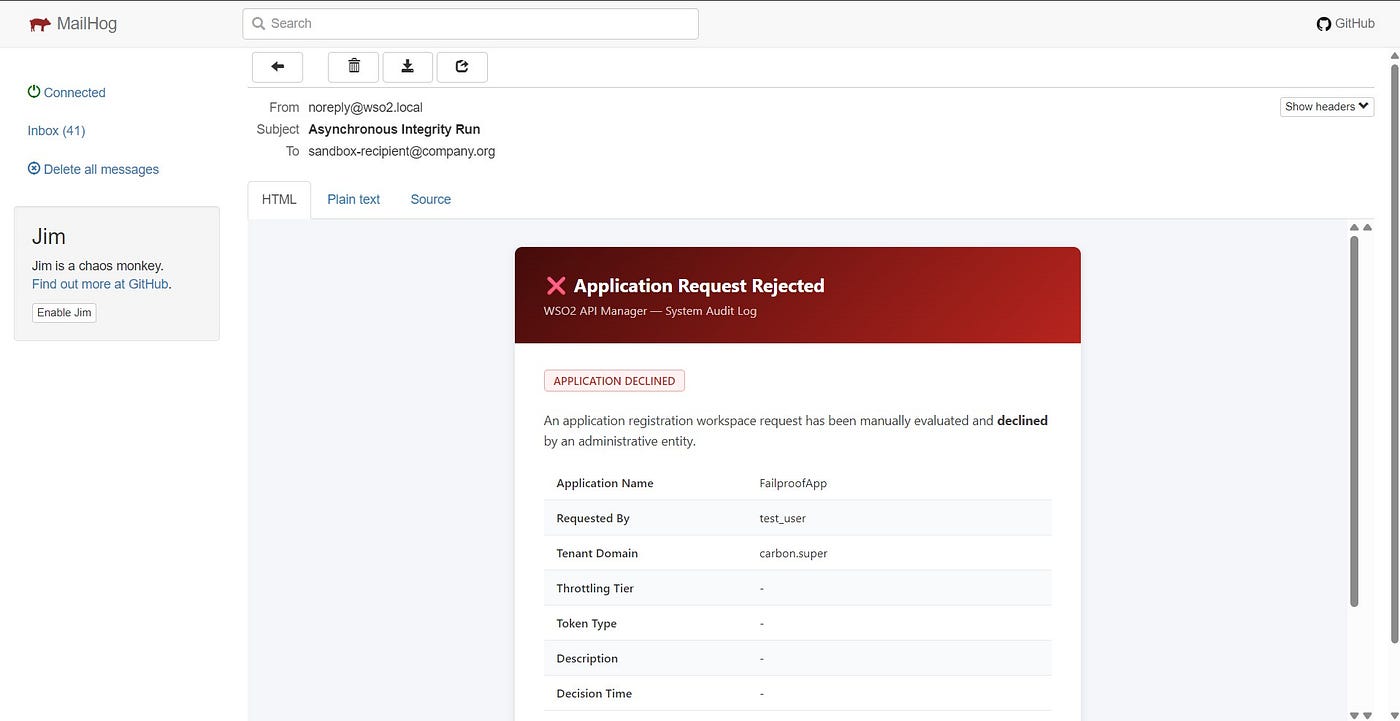Screen dimensions: 1400x721
Task: Click the Decision Time label
Action: point(594,693)
